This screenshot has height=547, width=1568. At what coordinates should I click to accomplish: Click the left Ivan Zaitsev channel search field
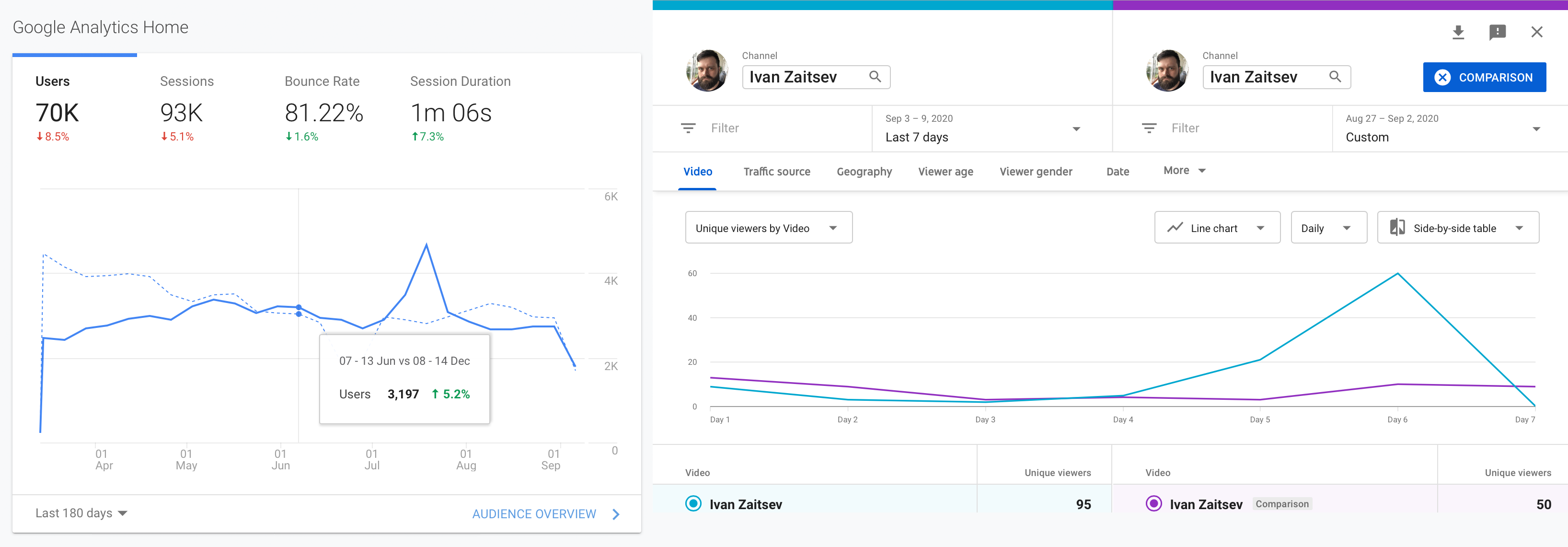(x=816, y=77)
